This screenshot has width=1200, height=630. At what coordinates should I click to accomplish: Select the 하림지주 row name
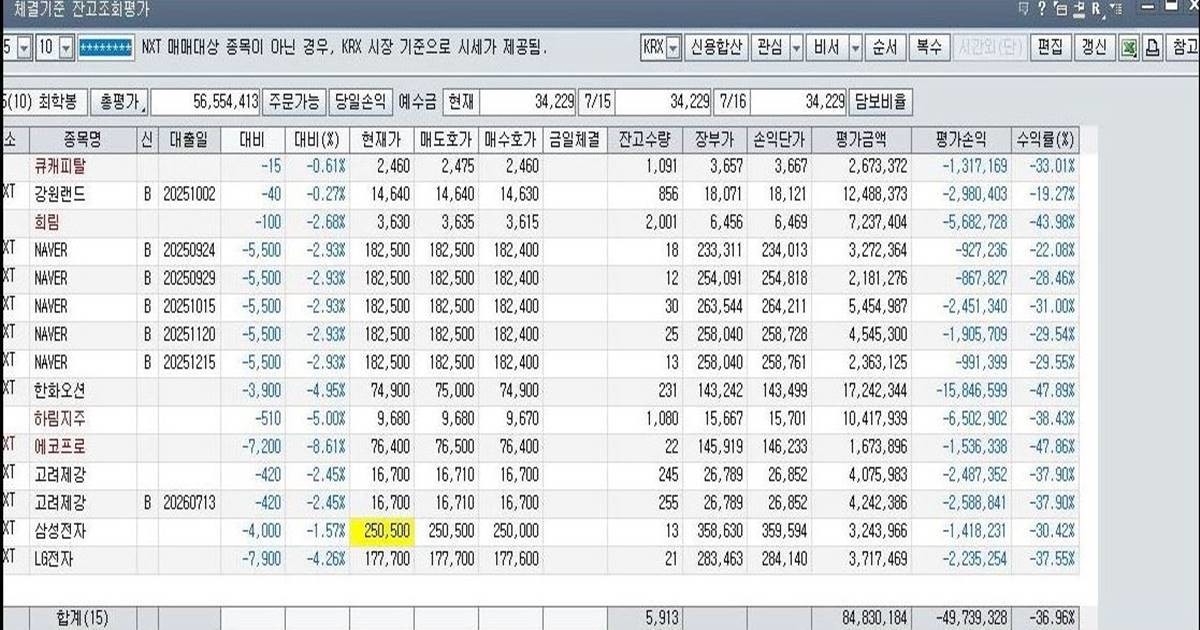tap(60, 418)
